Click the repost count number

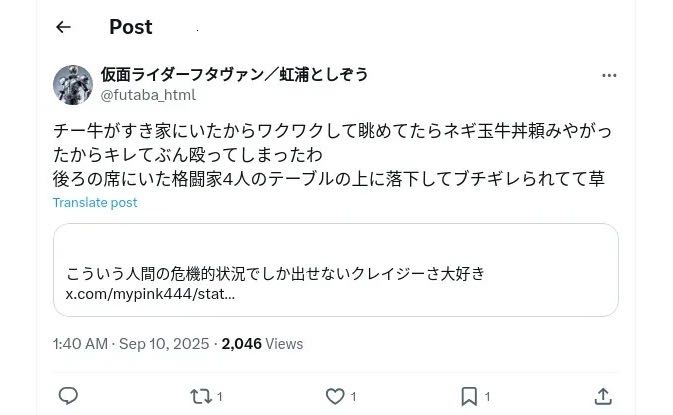[x=219, y=397]
